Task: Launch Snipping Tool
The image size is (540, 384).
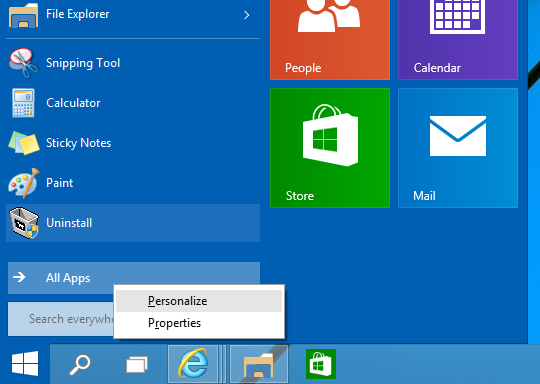Action: (133, 63)
